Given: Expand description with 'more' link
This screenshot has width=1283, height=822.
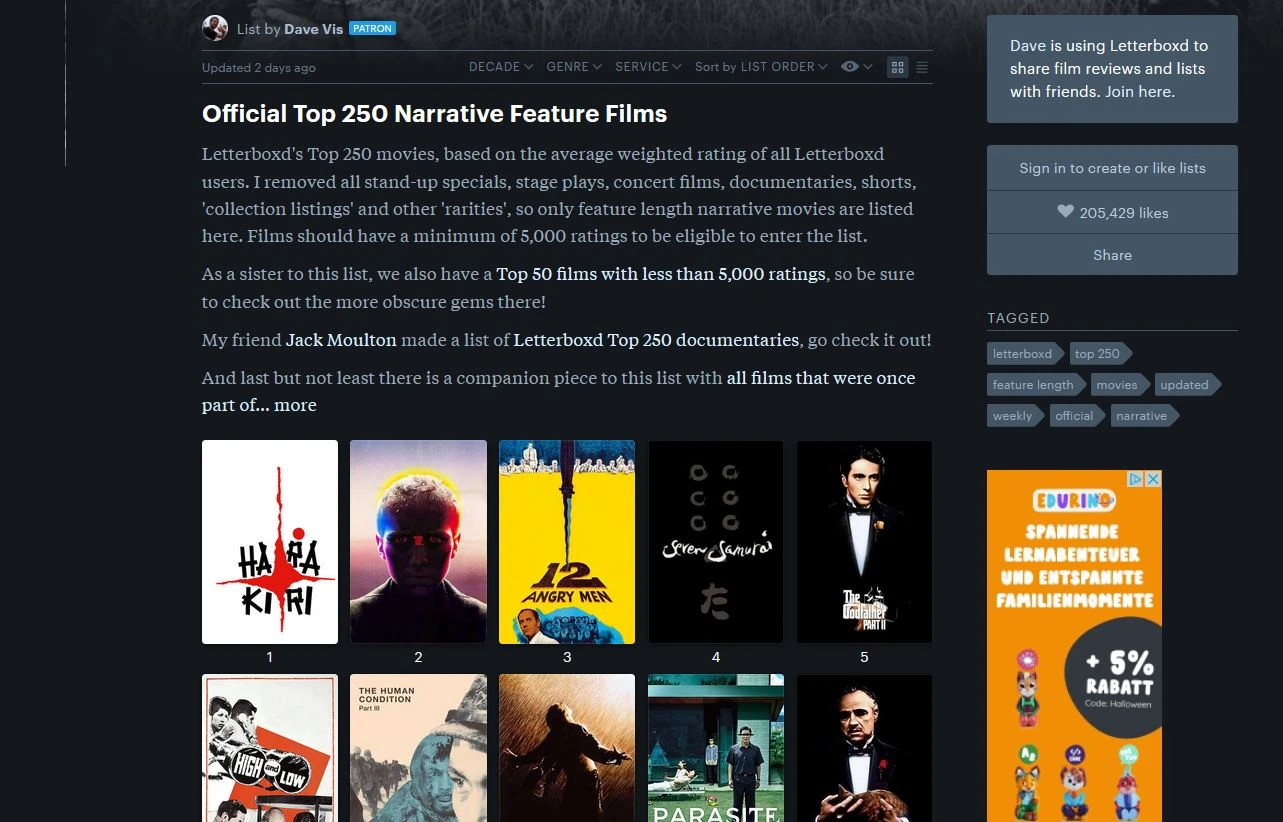Looking at the screenshot, I should (295, 405).
